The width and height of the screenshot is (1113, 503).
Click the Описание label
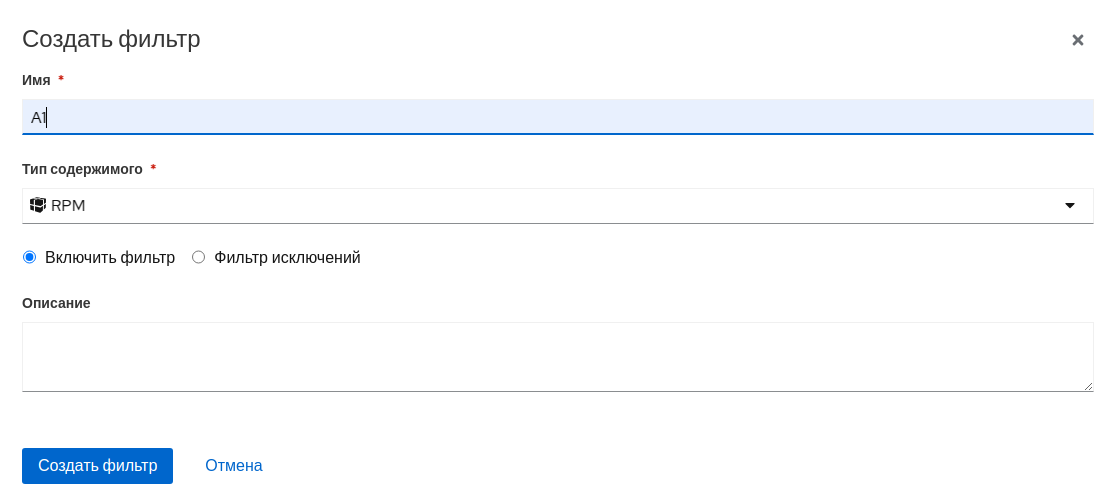(56, 303)
